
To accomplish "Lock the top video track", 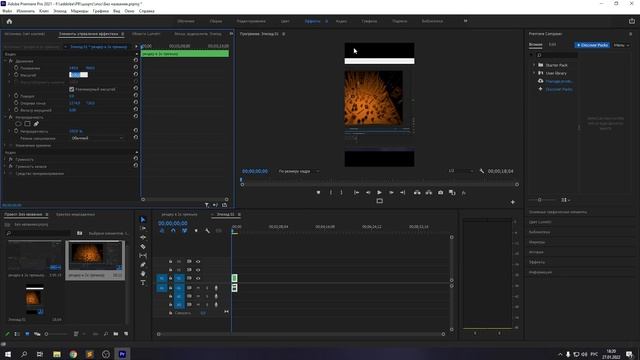I will click(x=170, y=261).
